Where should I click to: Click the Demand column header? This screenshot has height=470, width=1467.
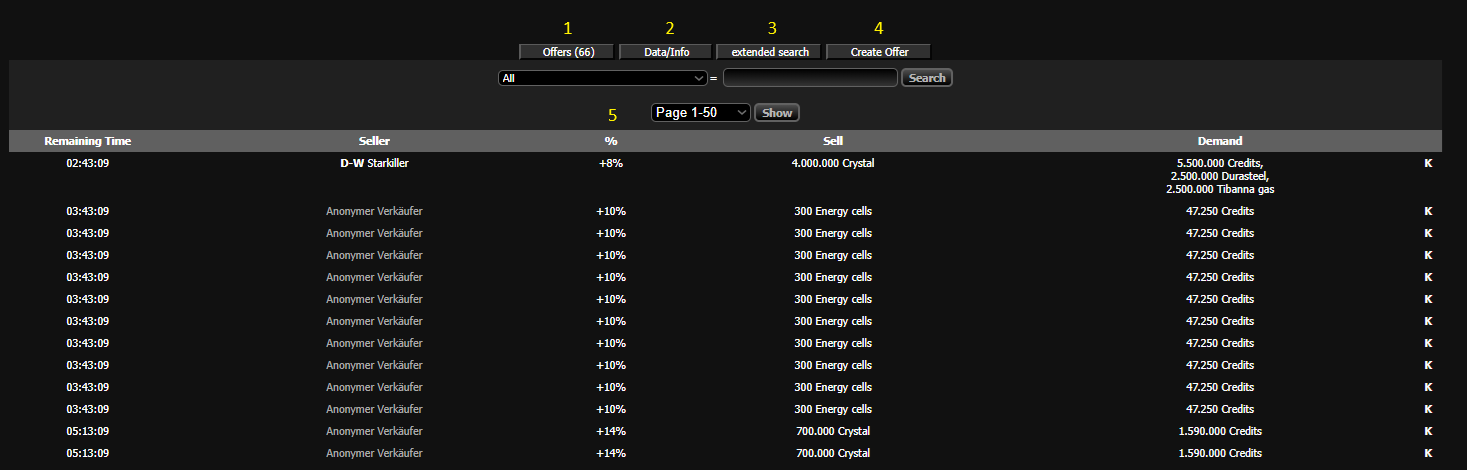click(1220, 141)
